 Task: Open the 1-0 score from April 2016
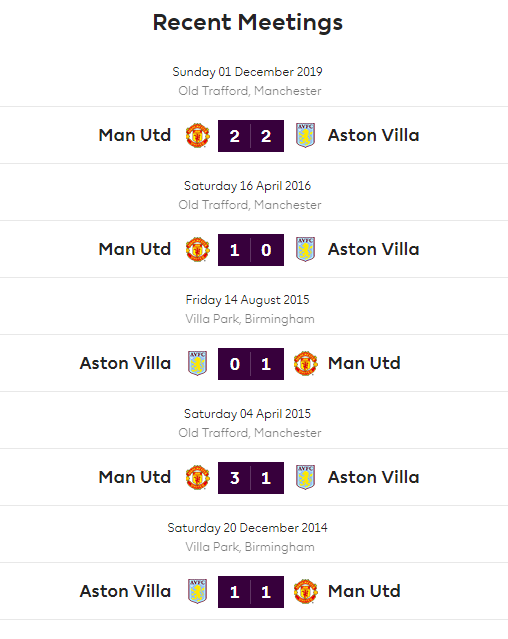tap(251, 250)
